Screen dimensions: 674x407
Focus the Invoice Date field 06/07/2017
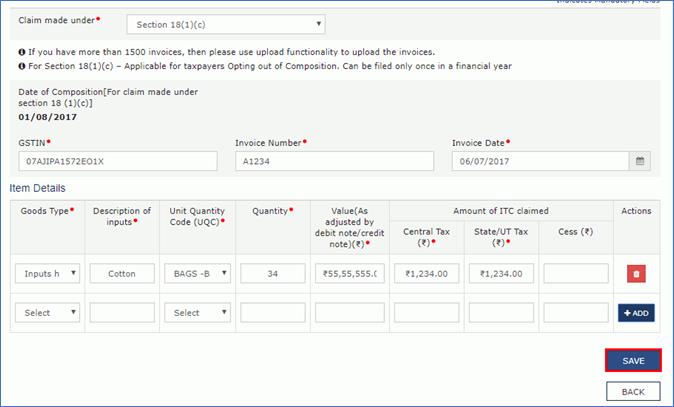tap(540, 161)
